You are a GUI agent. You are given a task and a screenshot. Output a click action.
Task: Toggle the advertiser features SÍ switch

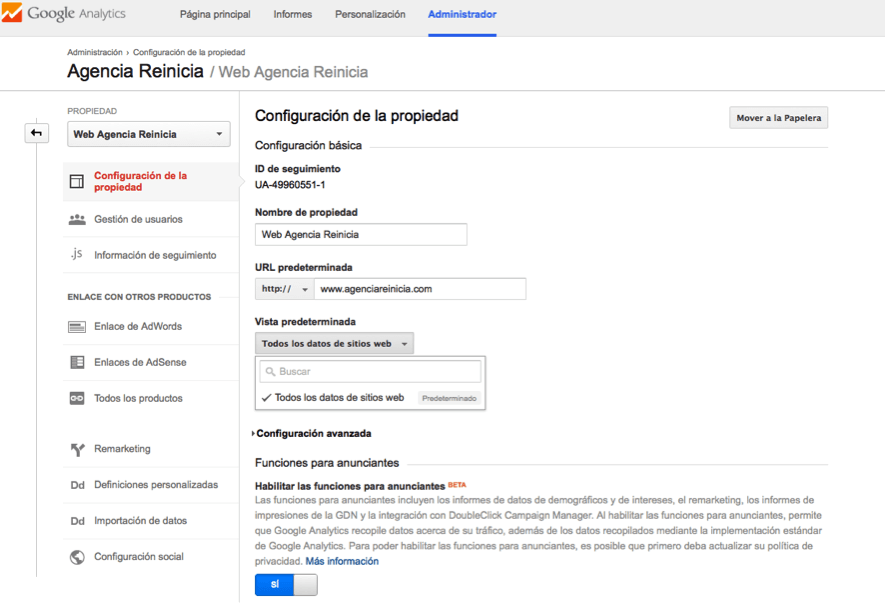286,585
